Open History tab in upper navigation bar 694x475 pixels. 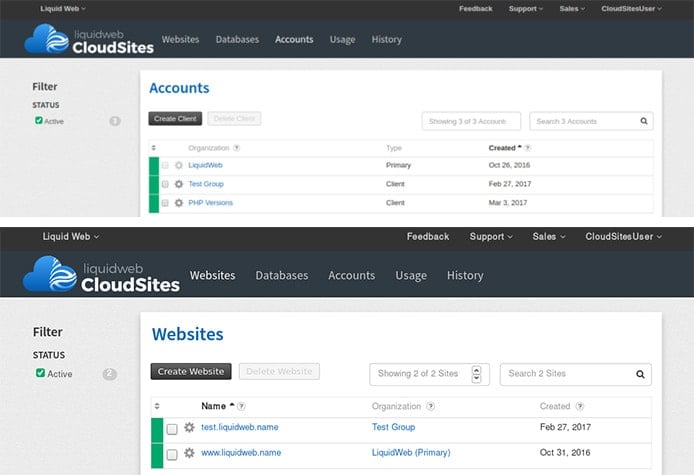click(386, 39)
